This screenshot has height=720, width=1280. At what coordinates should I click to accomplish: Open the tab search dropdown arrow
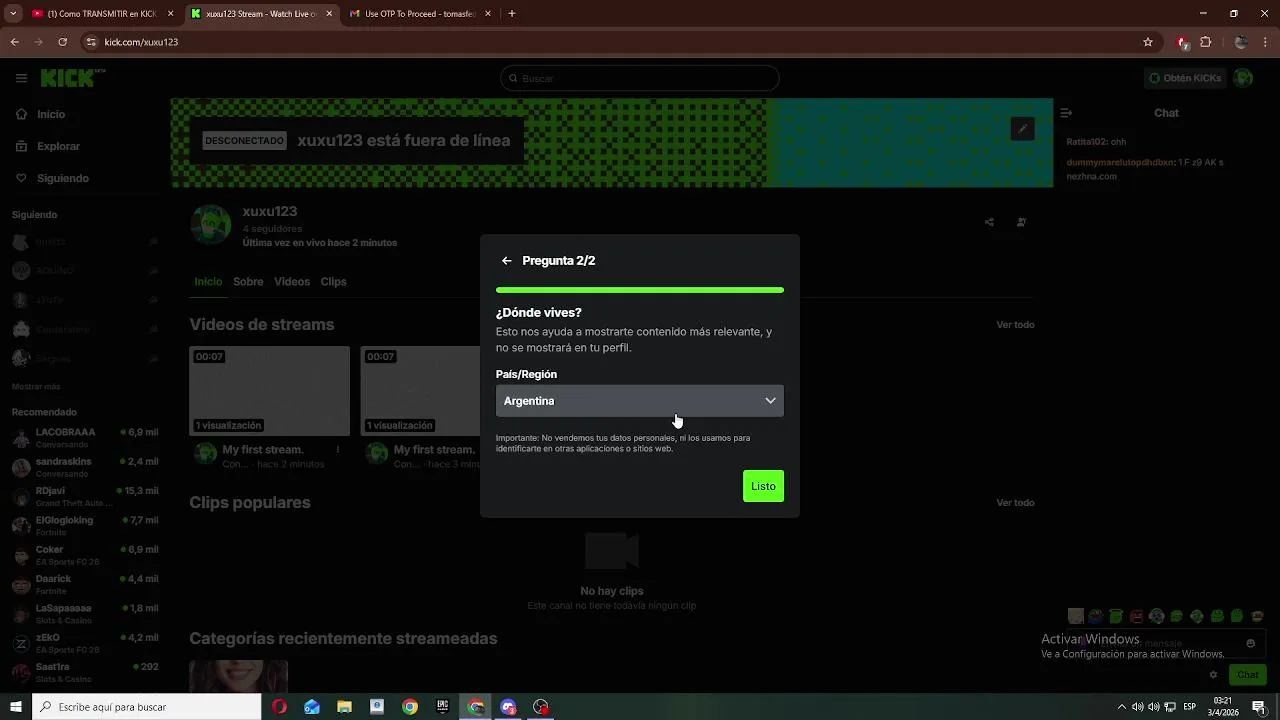[13, 14]
